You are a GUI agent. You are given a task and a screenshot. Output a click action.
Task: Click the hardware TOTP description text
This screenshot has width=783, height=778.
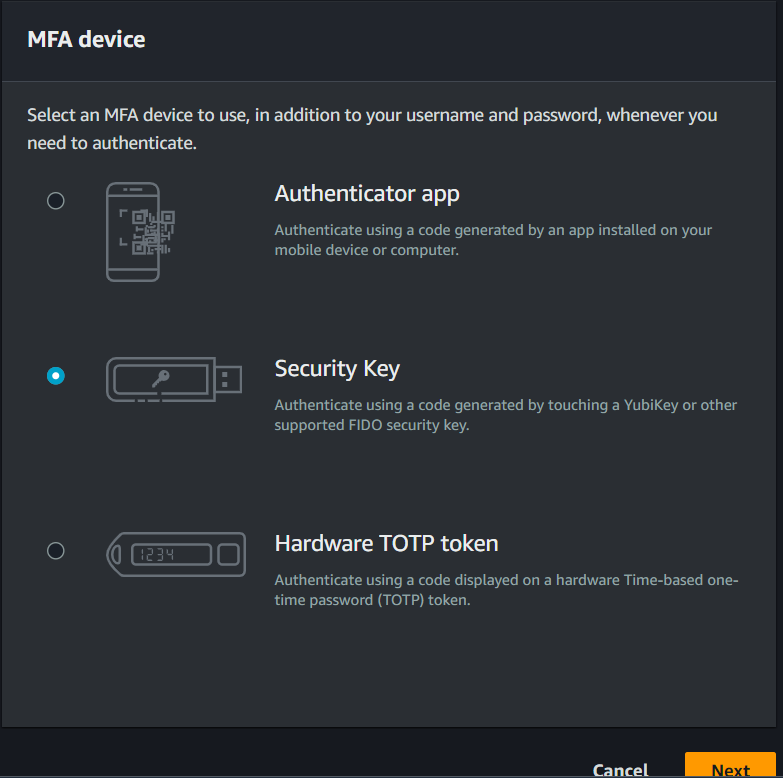pyautogui.click(x=506, y=590)
